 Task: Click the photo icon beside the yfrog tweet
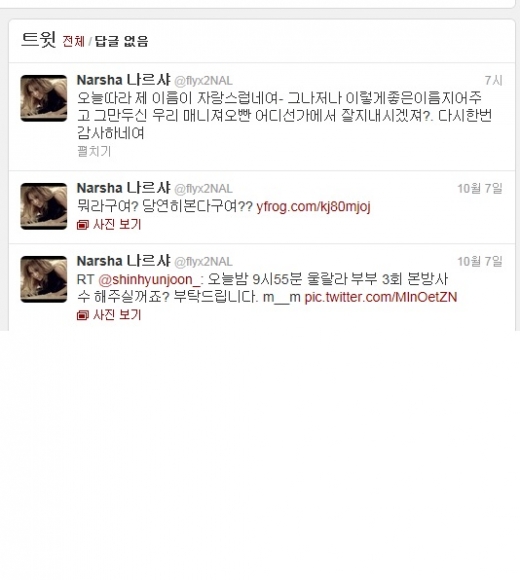[82, 225]
